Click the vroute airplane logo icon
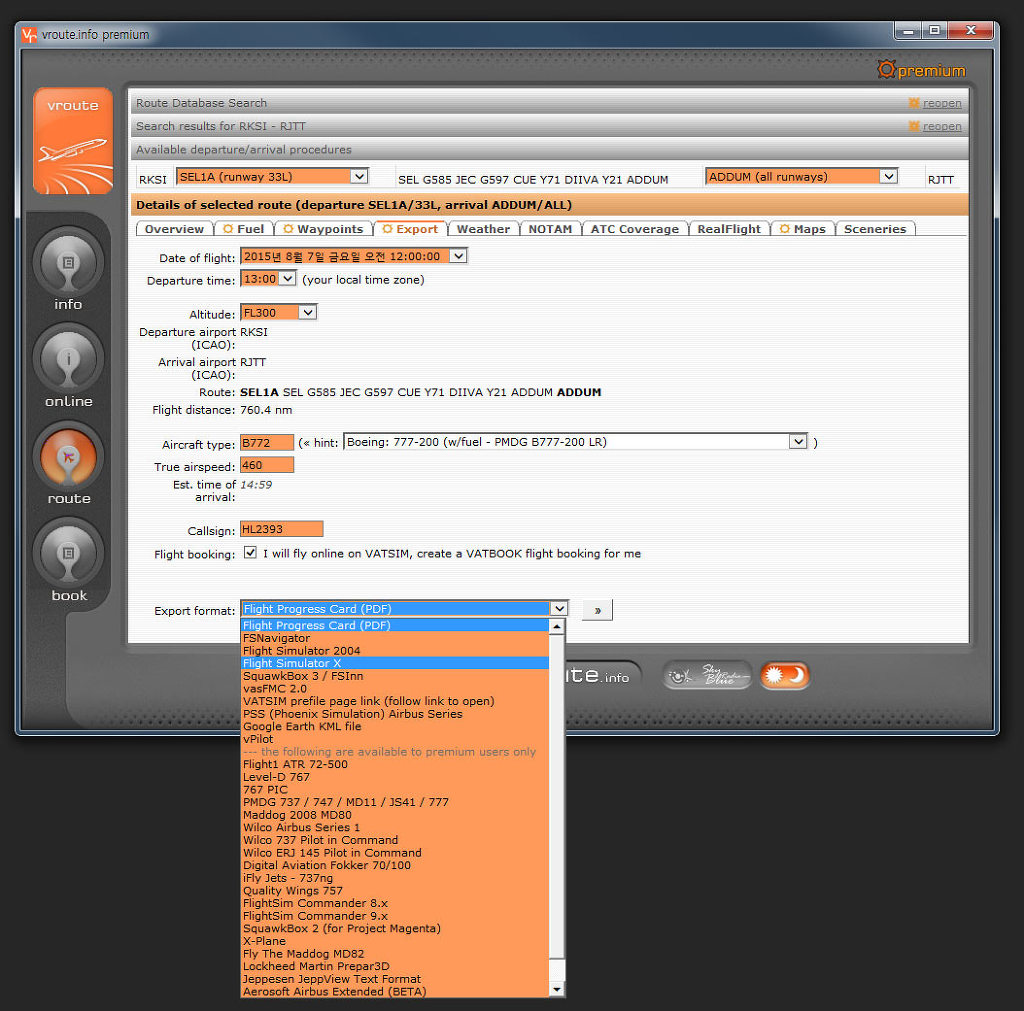The image size is (1024, 1011). 72,140
